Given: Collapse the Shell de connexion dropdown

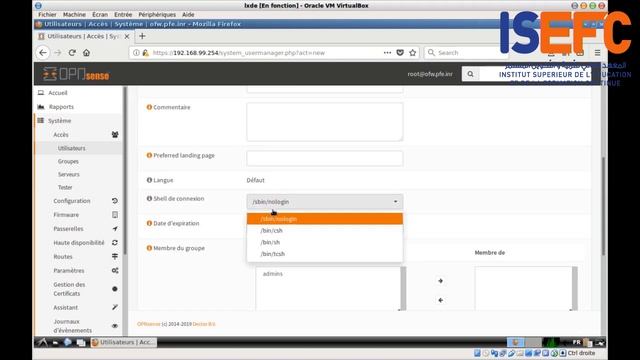Looking at the screenshot, I should click(x=325, y=202).
